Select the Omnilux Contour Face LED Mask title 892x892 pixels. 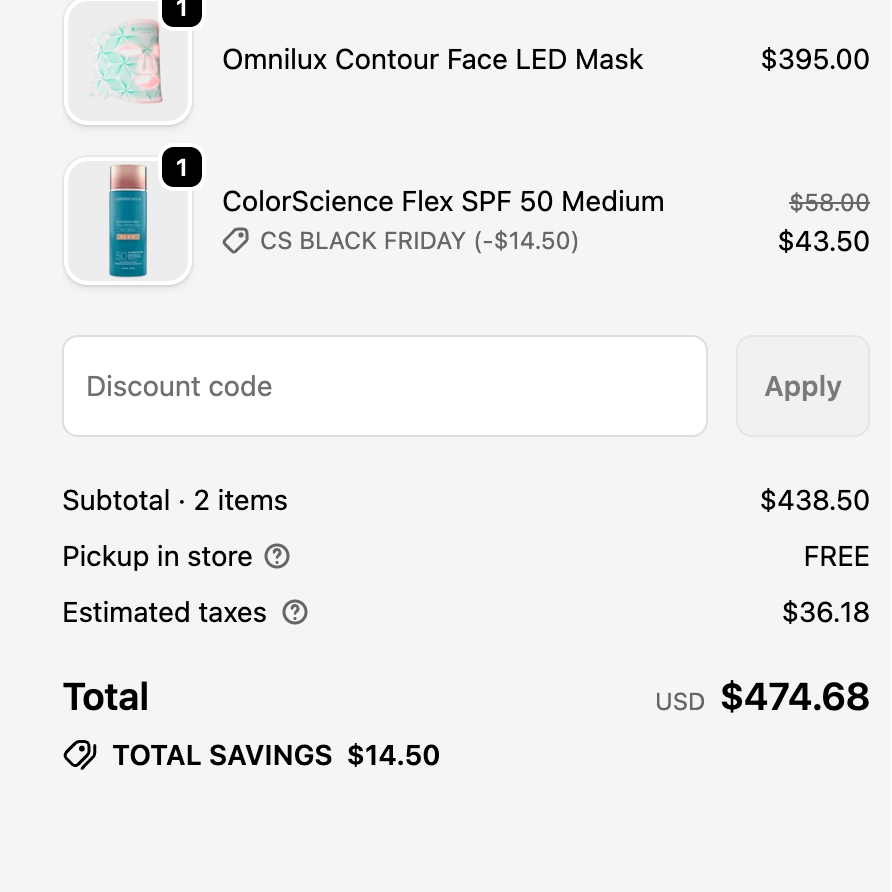coord(433,59)
